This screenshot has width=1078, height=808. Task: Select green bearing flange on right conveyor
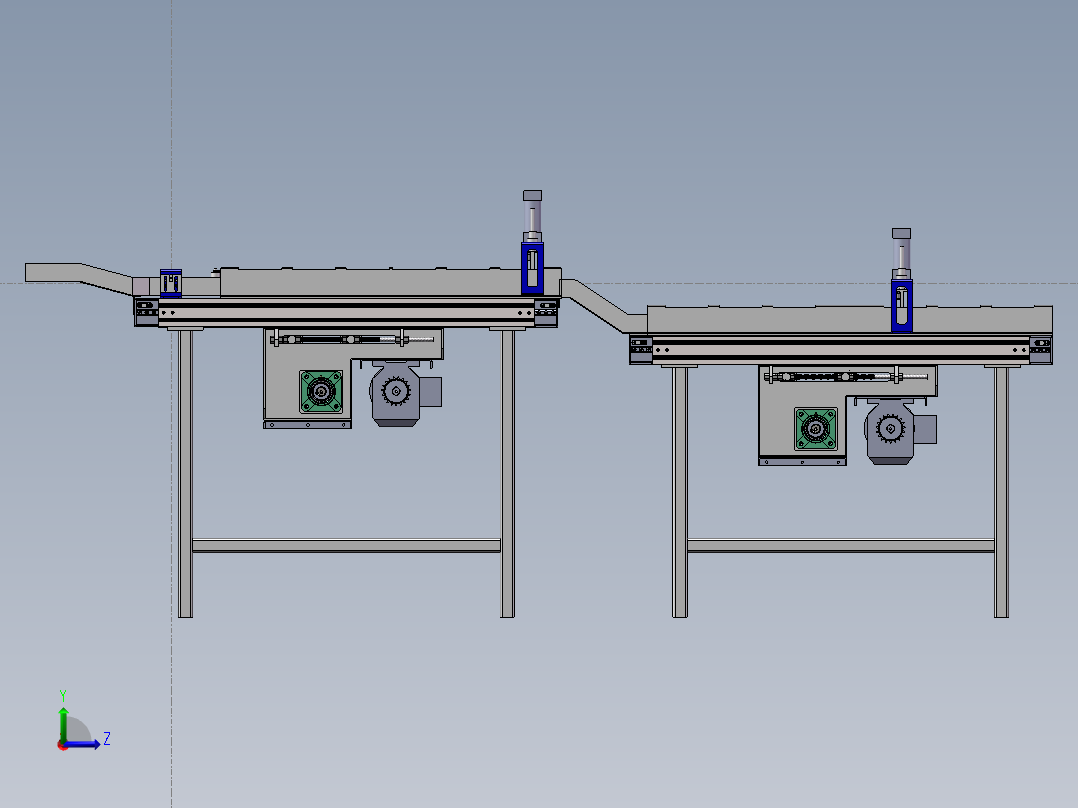coord(816,429)
